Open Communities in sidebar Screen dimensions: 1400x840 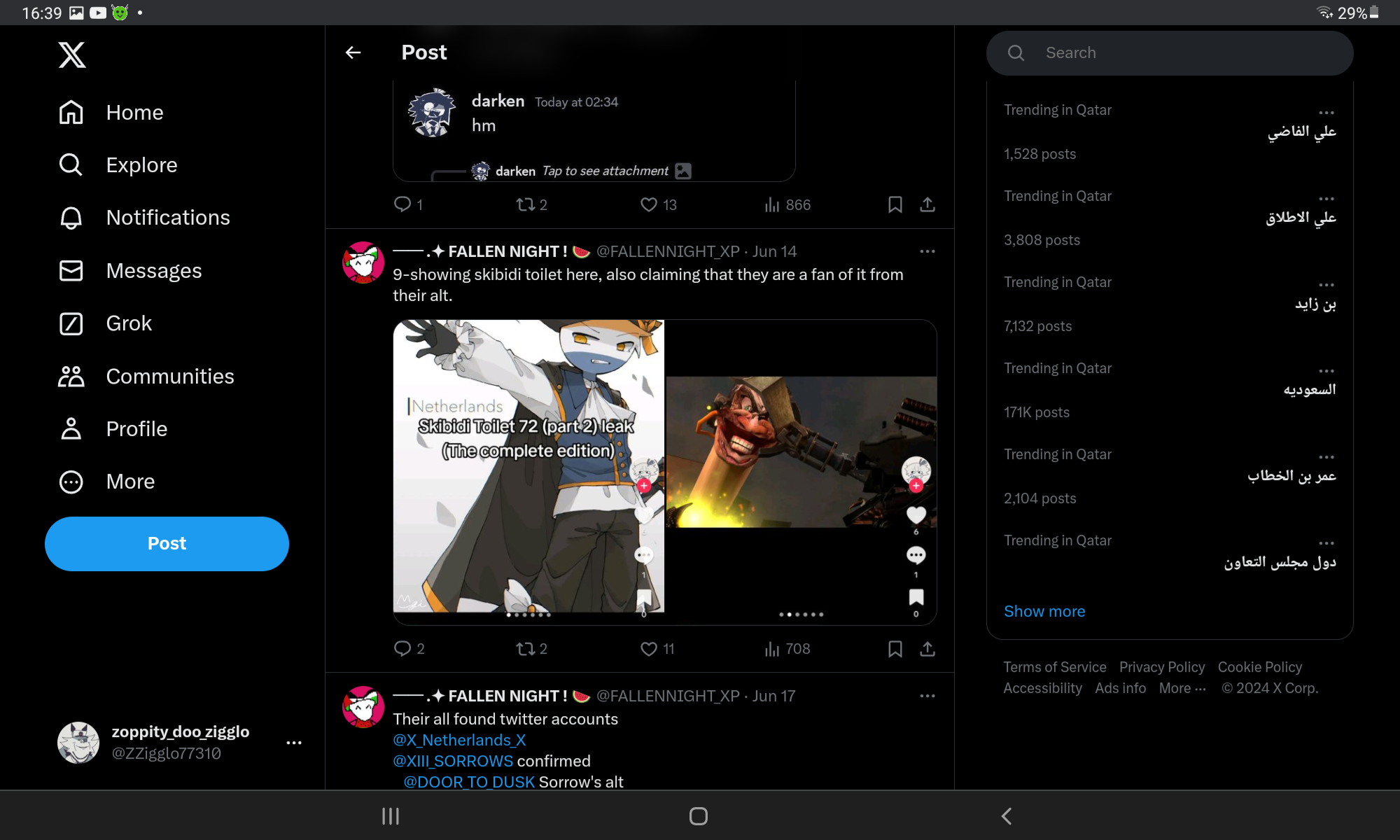[x=146, y=377]
